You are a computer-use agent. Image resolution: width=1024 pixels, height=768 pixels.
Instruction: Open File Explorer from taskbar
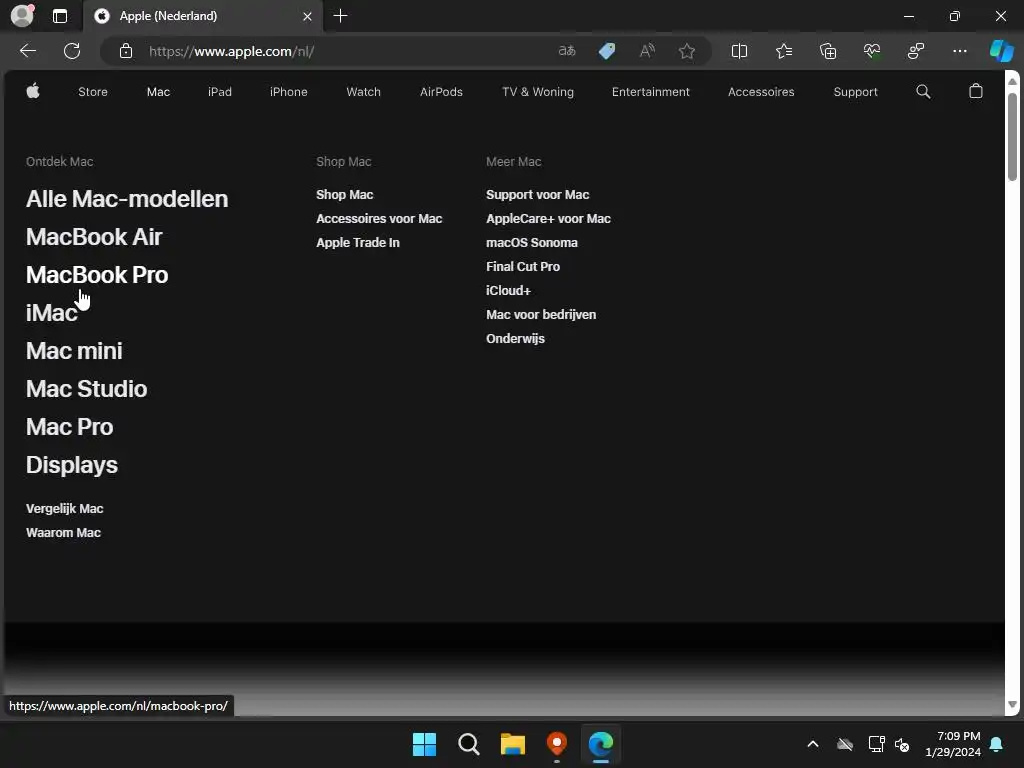tap(513, 744)
